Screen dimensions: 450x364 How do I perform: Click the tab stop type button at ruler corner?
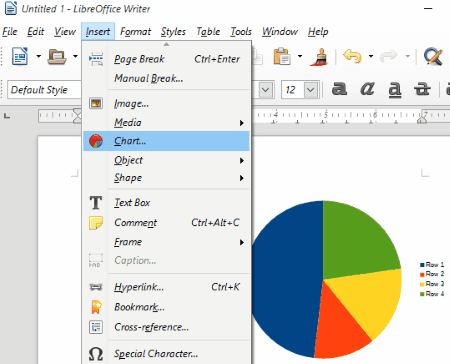7,116
